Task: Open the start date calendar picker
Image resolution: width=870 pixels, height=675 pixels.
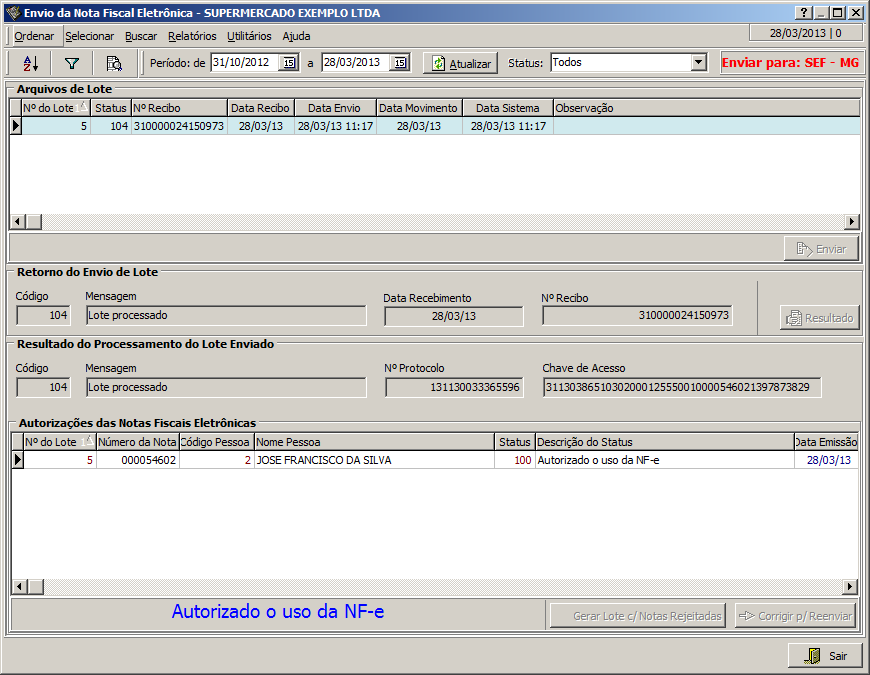Action: [288, 63]
